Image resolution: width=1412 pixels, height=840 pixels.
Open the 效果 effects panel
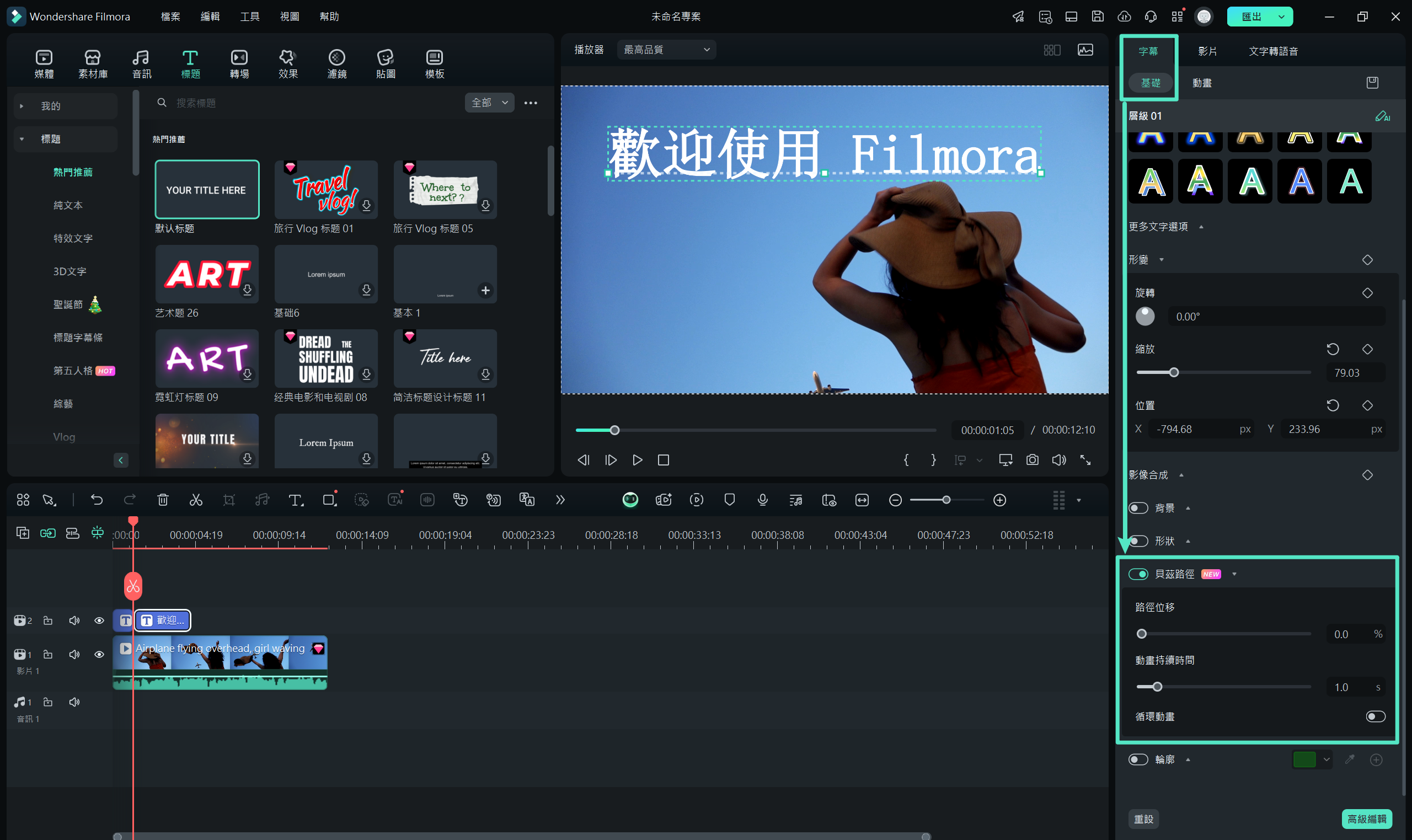coord(288,64)
